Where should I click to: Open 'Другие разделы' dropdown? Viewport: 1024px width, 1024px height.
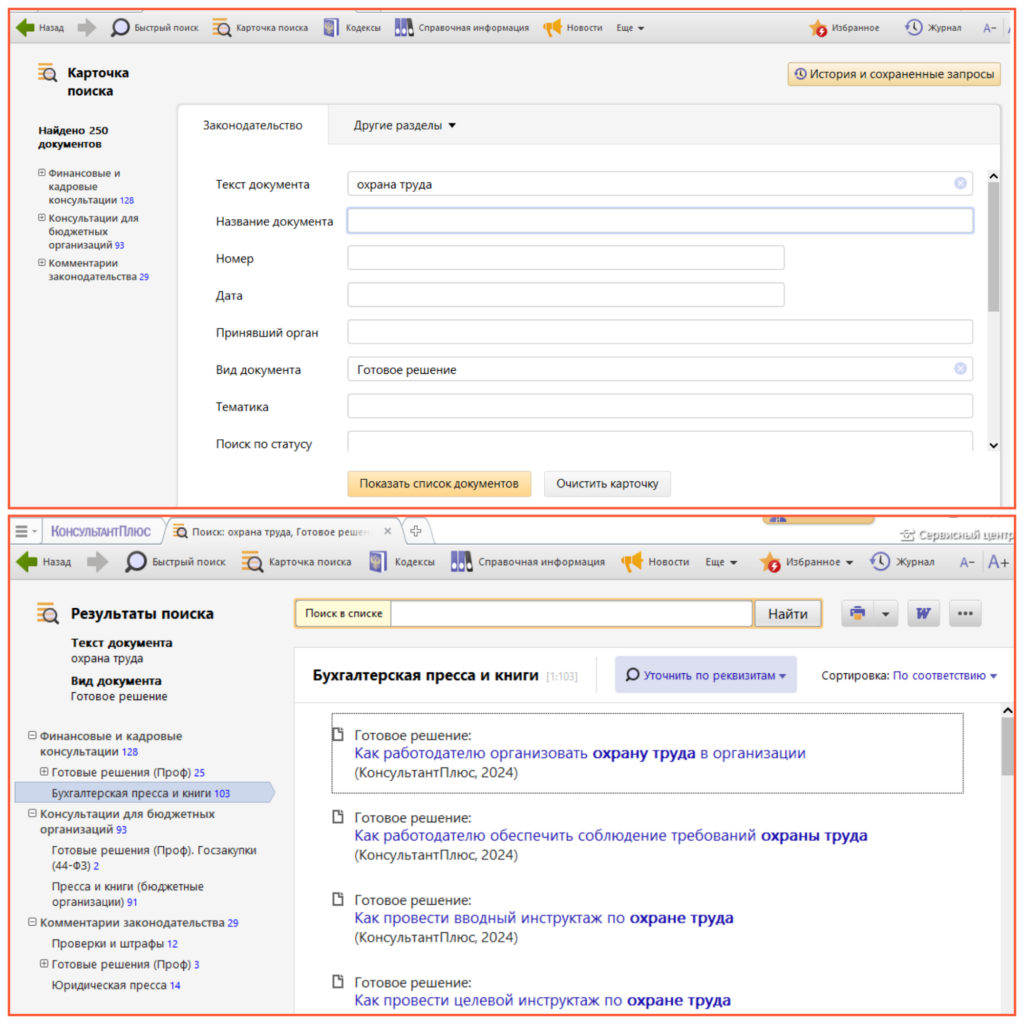coord(404,126)
